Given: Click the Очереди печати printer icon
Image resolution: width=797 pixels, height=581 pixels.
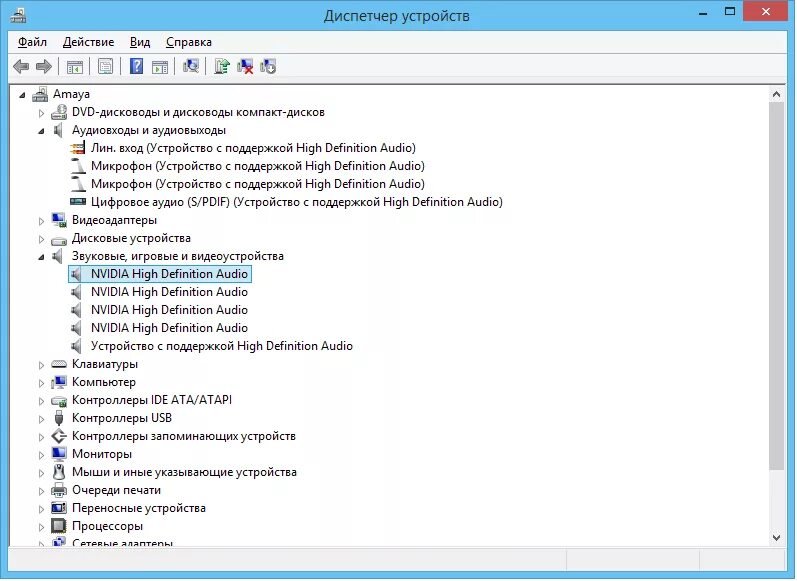Looking at the screenshot, I should pyautogui.click(x=59, y=491).
